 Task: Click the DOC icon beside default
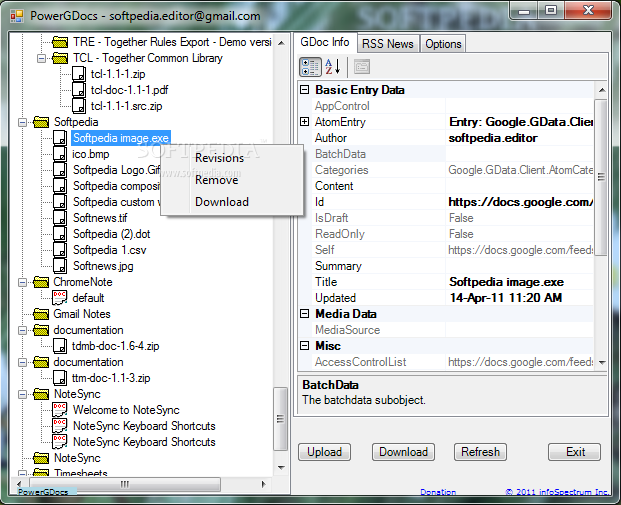[x=60, y=298]
